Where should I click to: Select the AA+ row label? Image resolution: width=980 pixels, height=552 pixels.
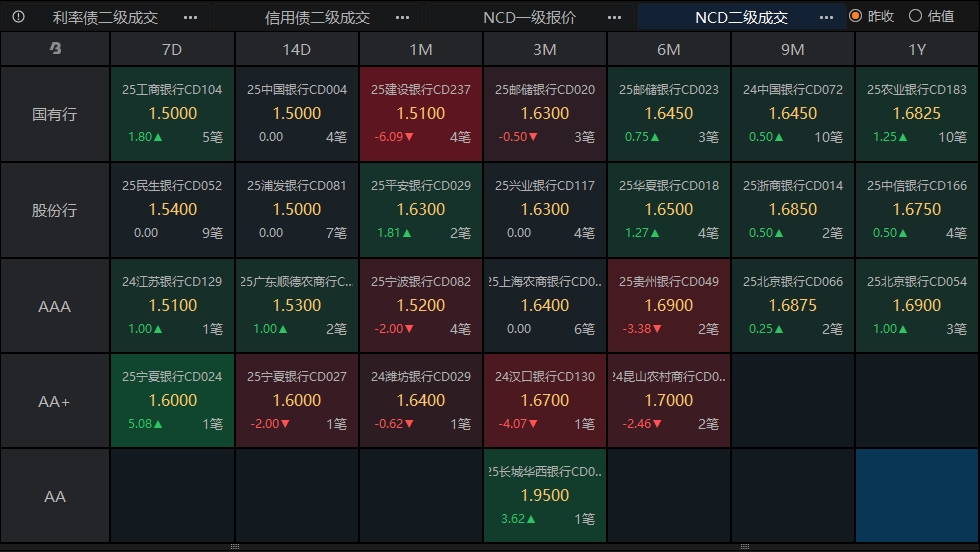tap(55, 401)
